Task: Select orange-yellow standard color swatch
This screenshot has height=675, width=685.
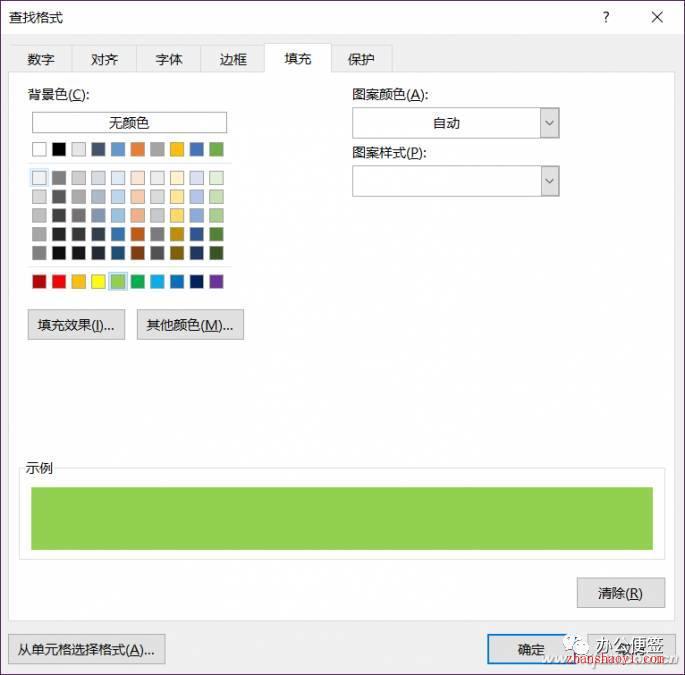Action: 79,281
